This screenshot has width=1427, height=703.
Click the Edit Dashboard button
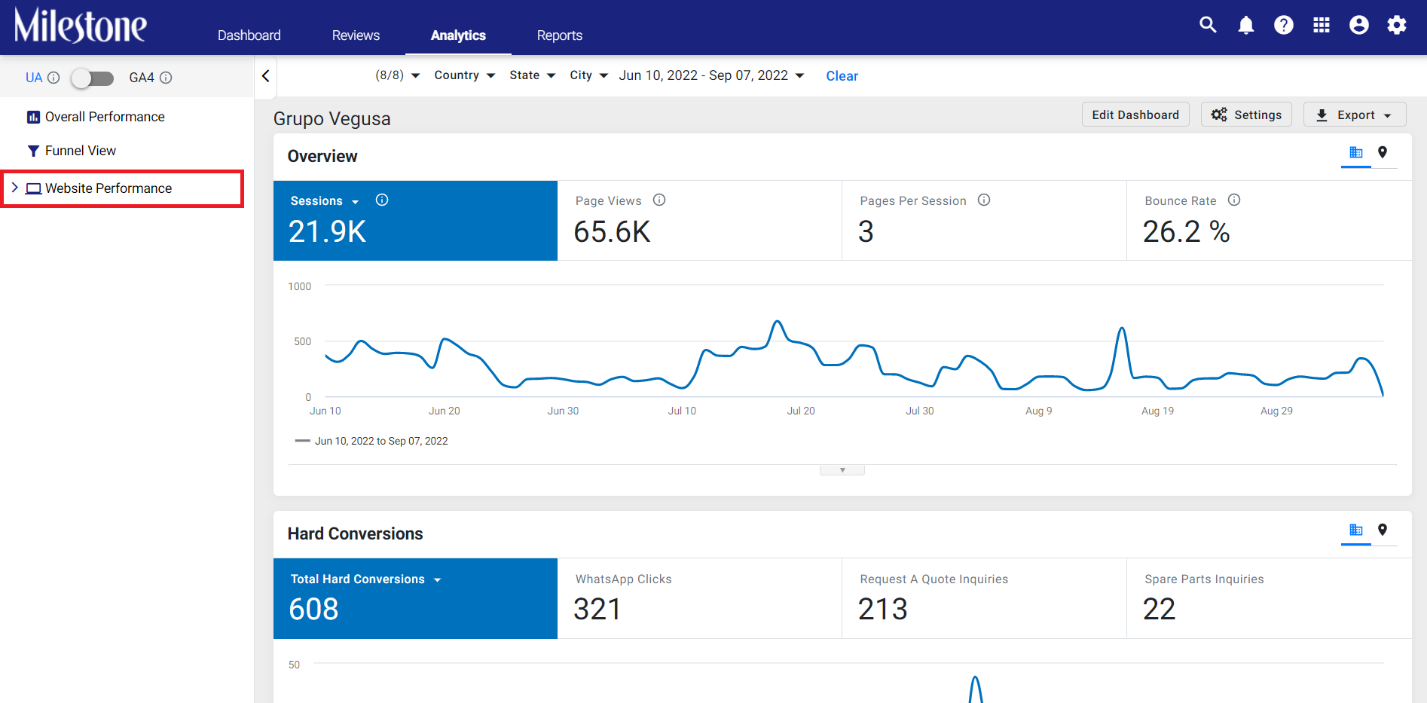click(x=1136, y=115)
